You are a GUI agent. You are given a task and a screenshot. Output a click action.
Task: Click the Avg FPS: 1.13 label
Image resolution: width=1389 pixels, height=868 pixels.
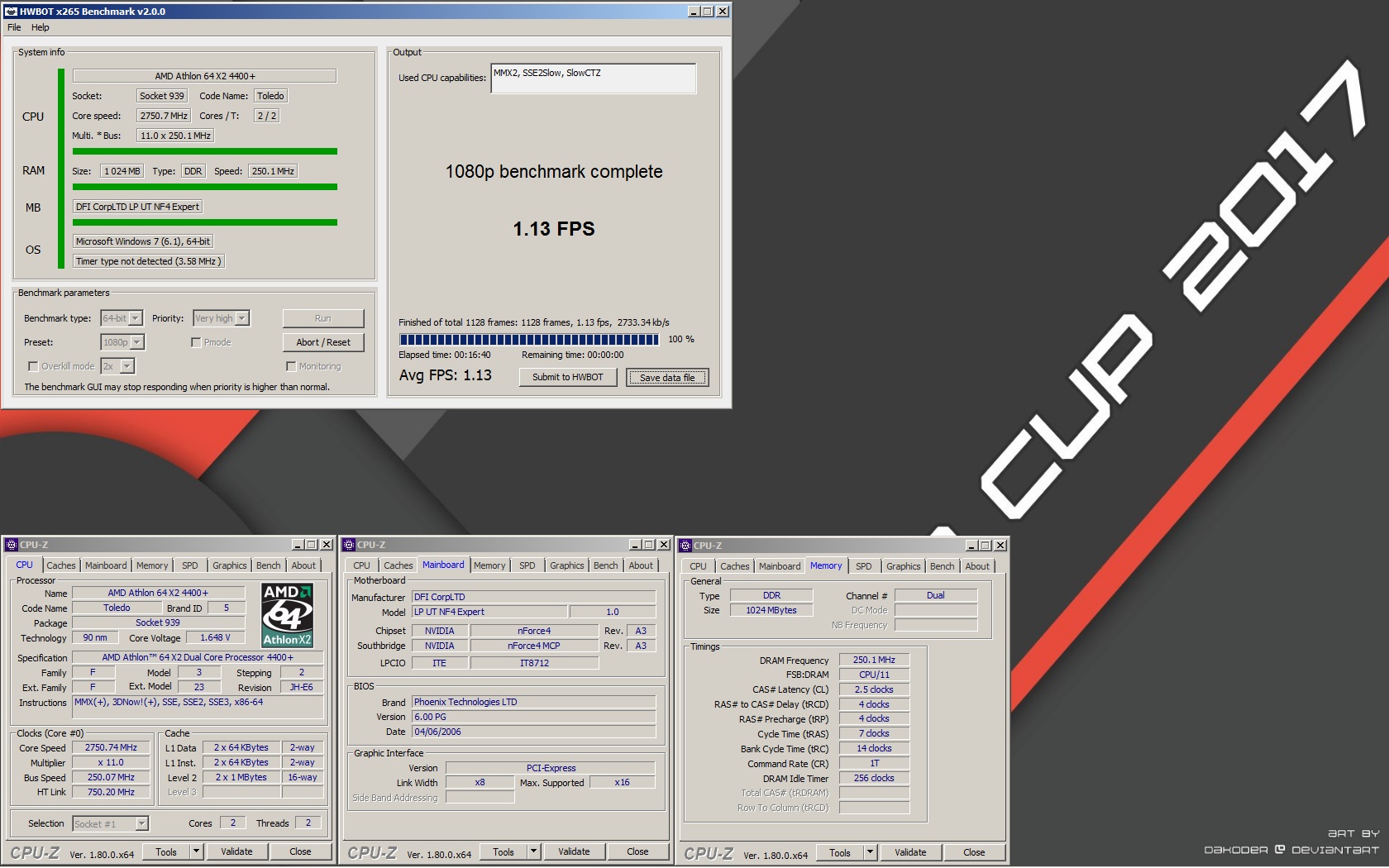(445, 375)
